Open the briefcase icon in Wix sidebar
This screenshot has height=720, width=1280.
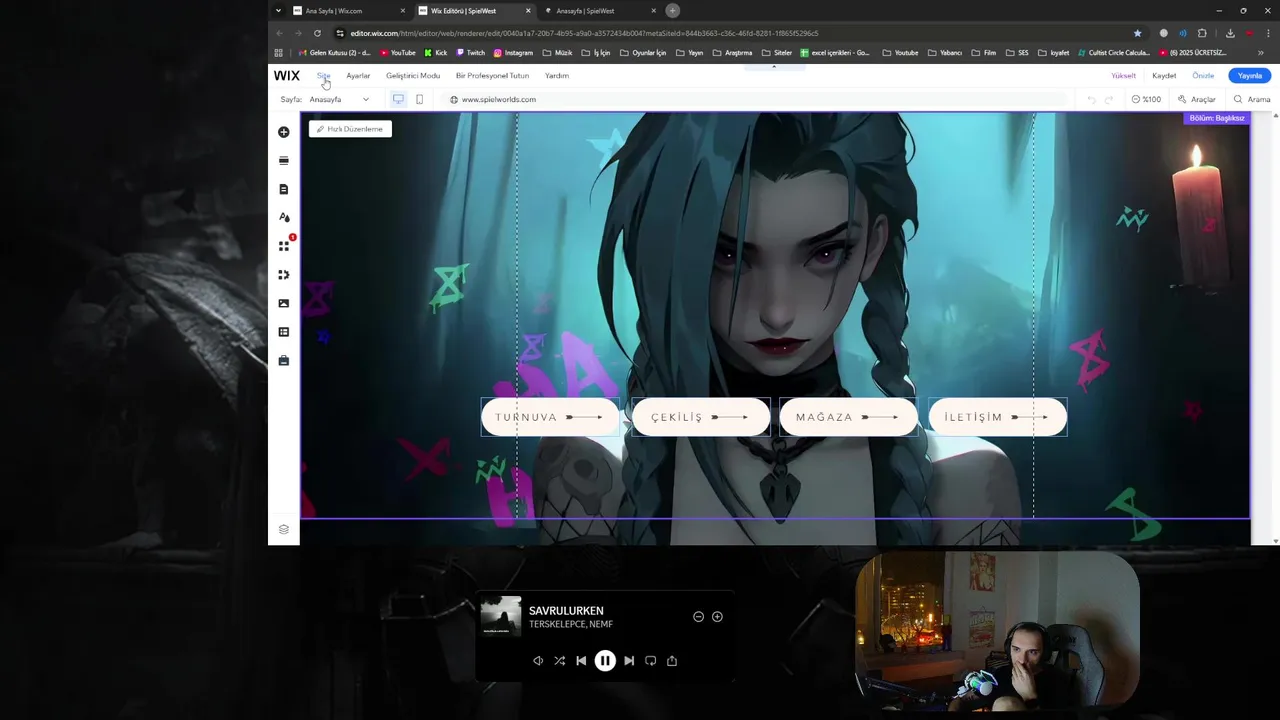pyautogui.click(x=284, y=360)
